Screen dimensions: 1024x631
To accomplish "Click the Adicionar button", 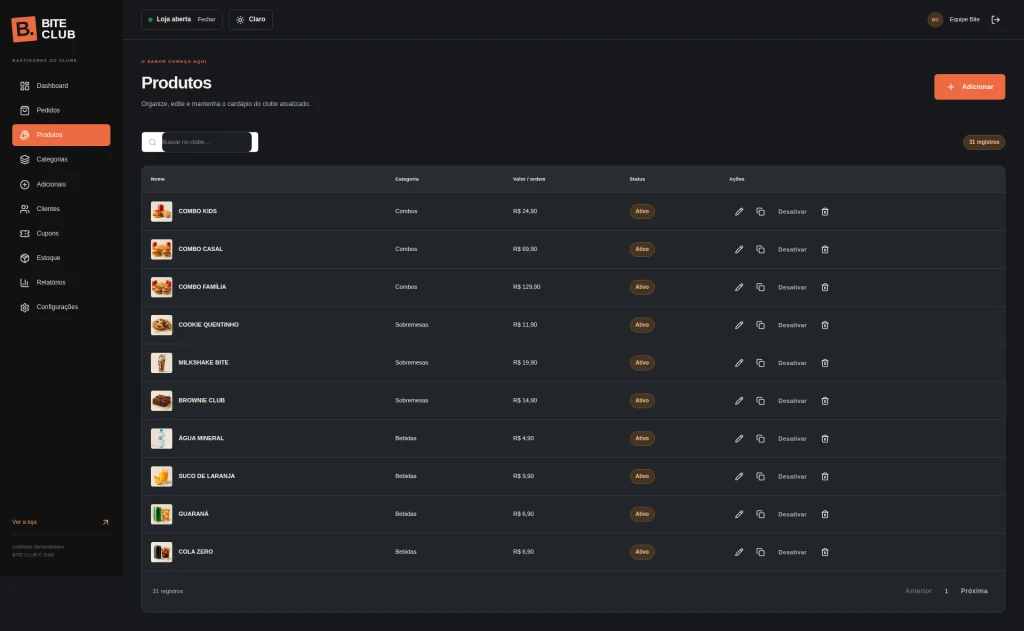I will (969, 87).
